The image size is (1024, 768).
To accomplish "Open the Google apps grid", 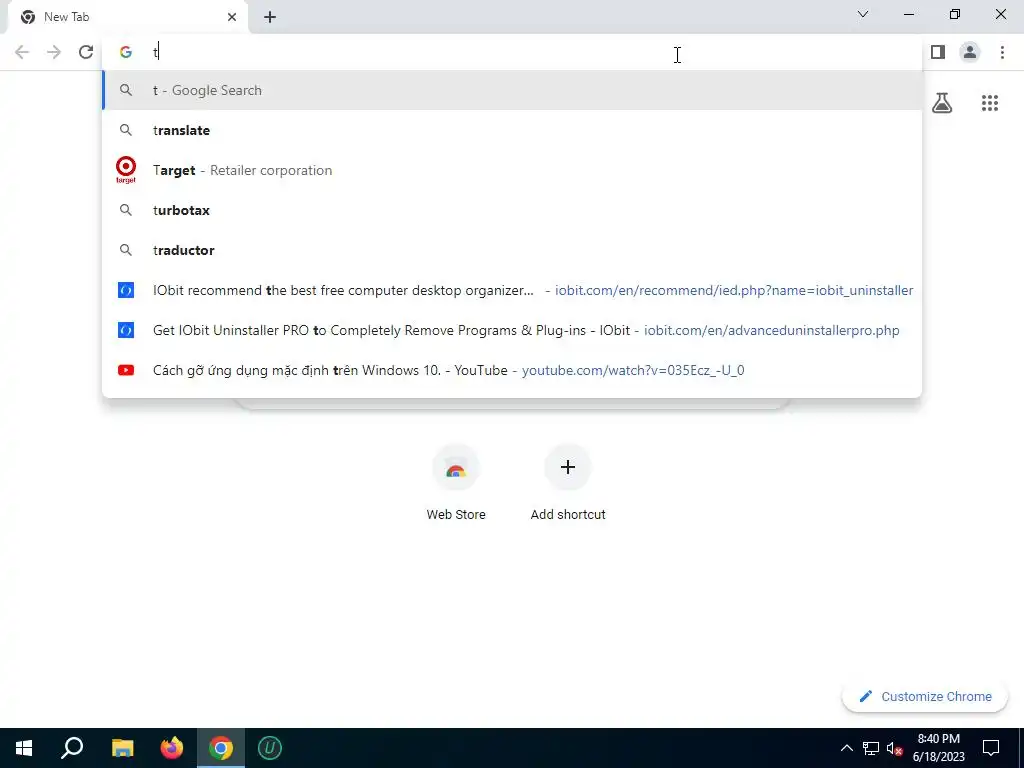I will tap(990, 103).
